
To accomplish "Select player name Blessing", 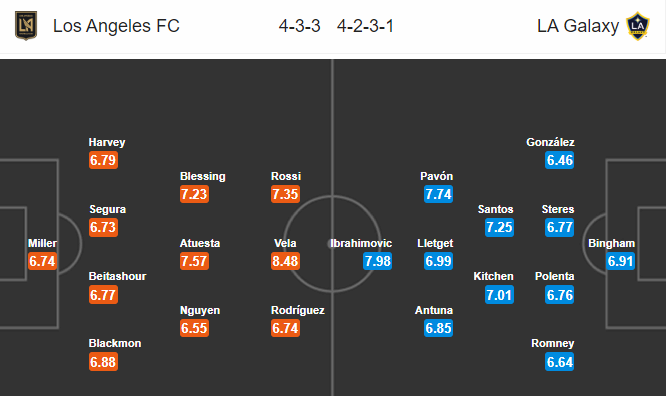I will point(203,176).
